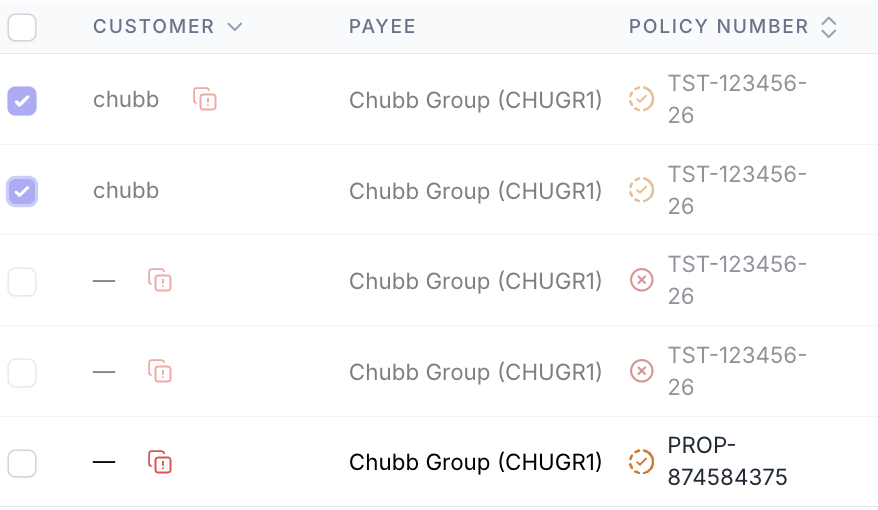Click pending check status icon in first row
The height and width of the screenshot is (510, 878).
click(x=641, y=99)
